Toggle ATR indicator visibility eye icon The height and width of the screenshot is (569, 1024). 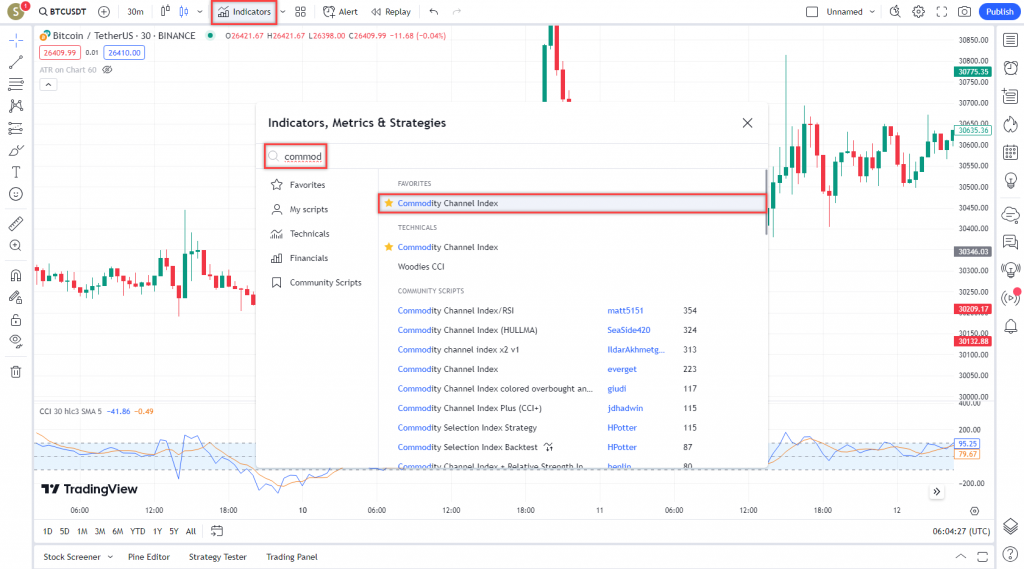[107, 70]
